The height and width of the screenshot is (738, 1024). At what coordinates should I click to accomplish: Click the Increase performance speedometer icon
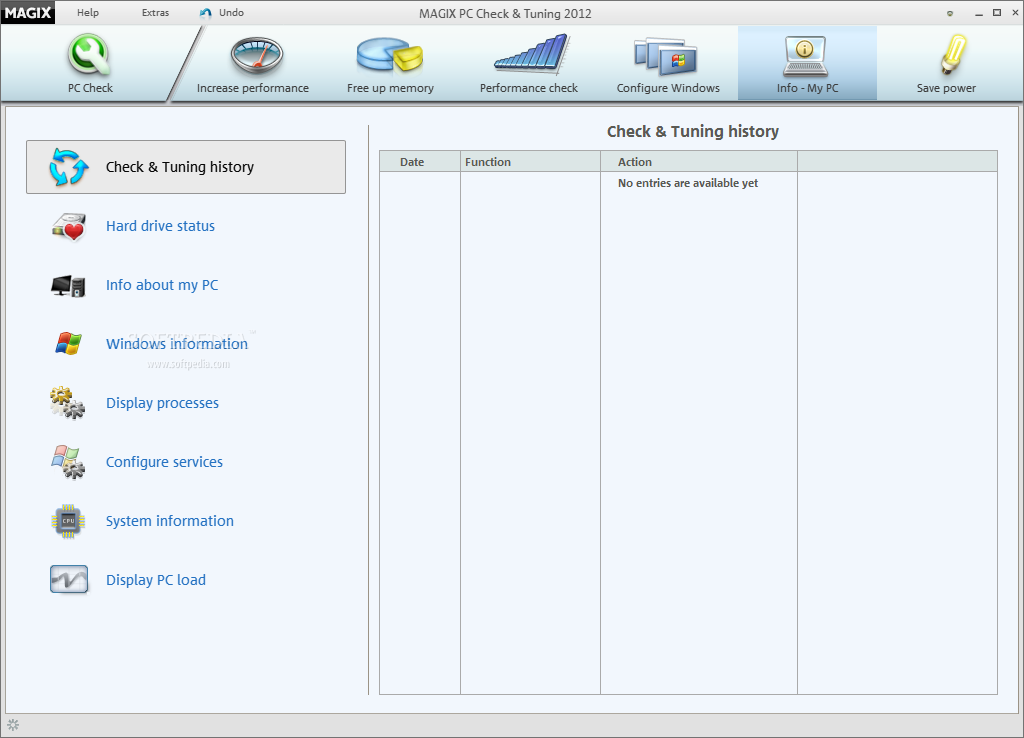pyautogui.click(x=257, y=56)
